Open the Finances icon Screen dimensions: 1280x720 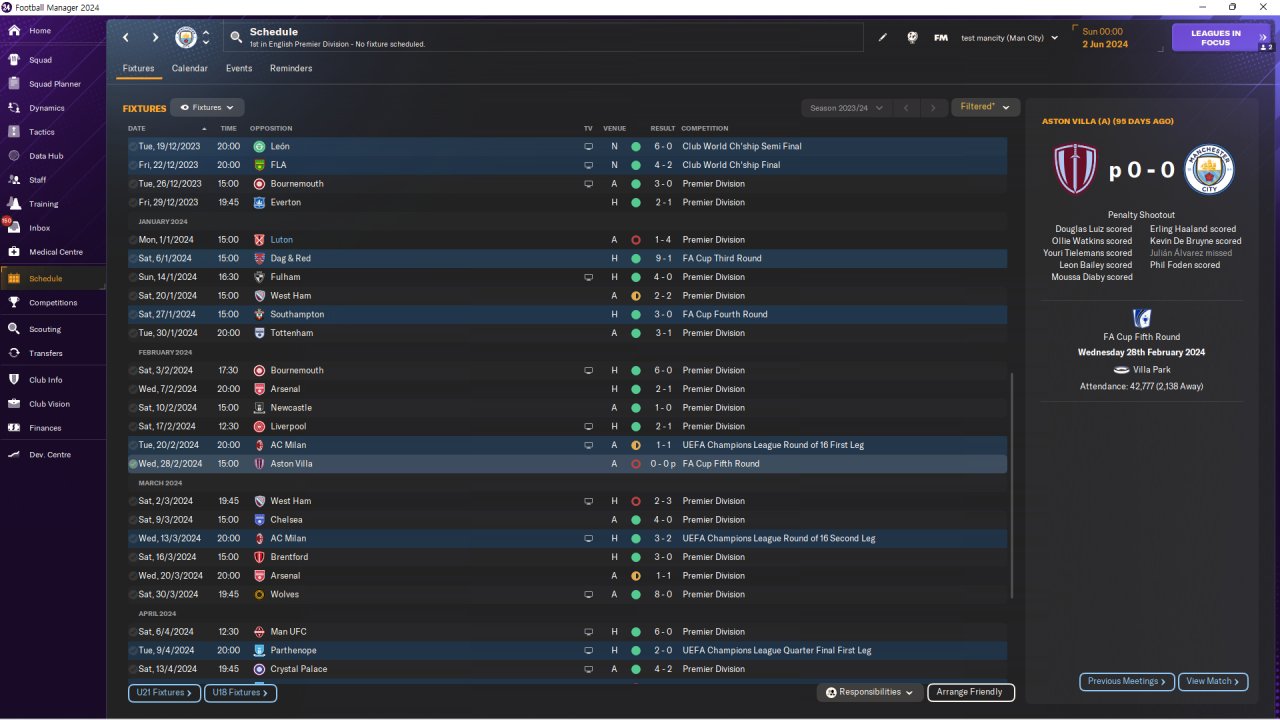tap(14, 428)
